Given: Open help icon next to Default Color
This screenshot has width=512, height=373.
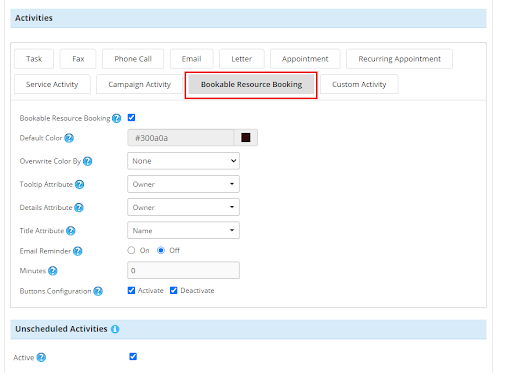Looking at the screenshot, I should click(x=69, y=138).
